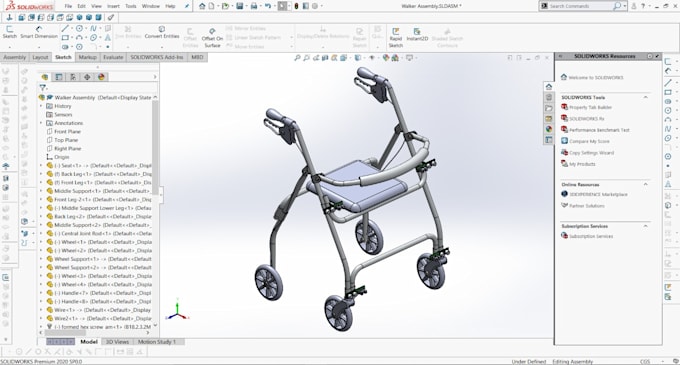Click the Rebuild traffic light icon
This screenshot has width=680, height=365.
pos(296,6)
